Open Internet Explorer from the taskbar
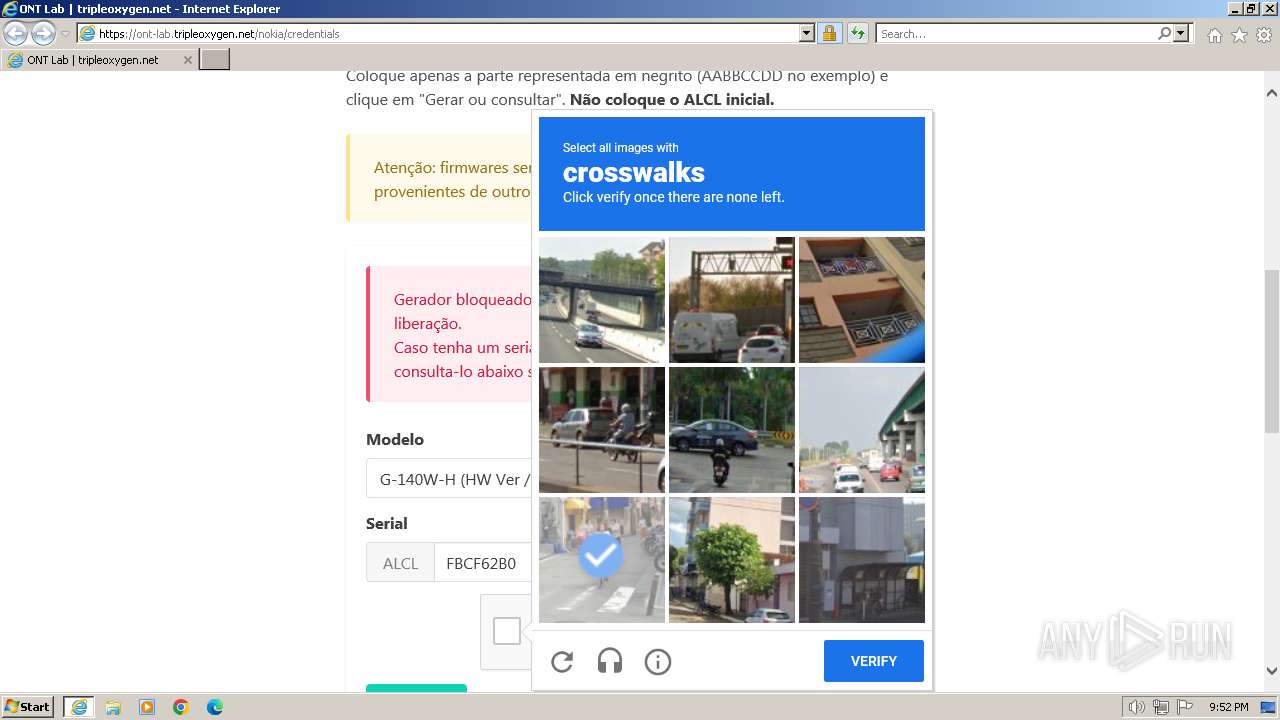Viewport: 1280px width, 720px height. coord(79,707)
